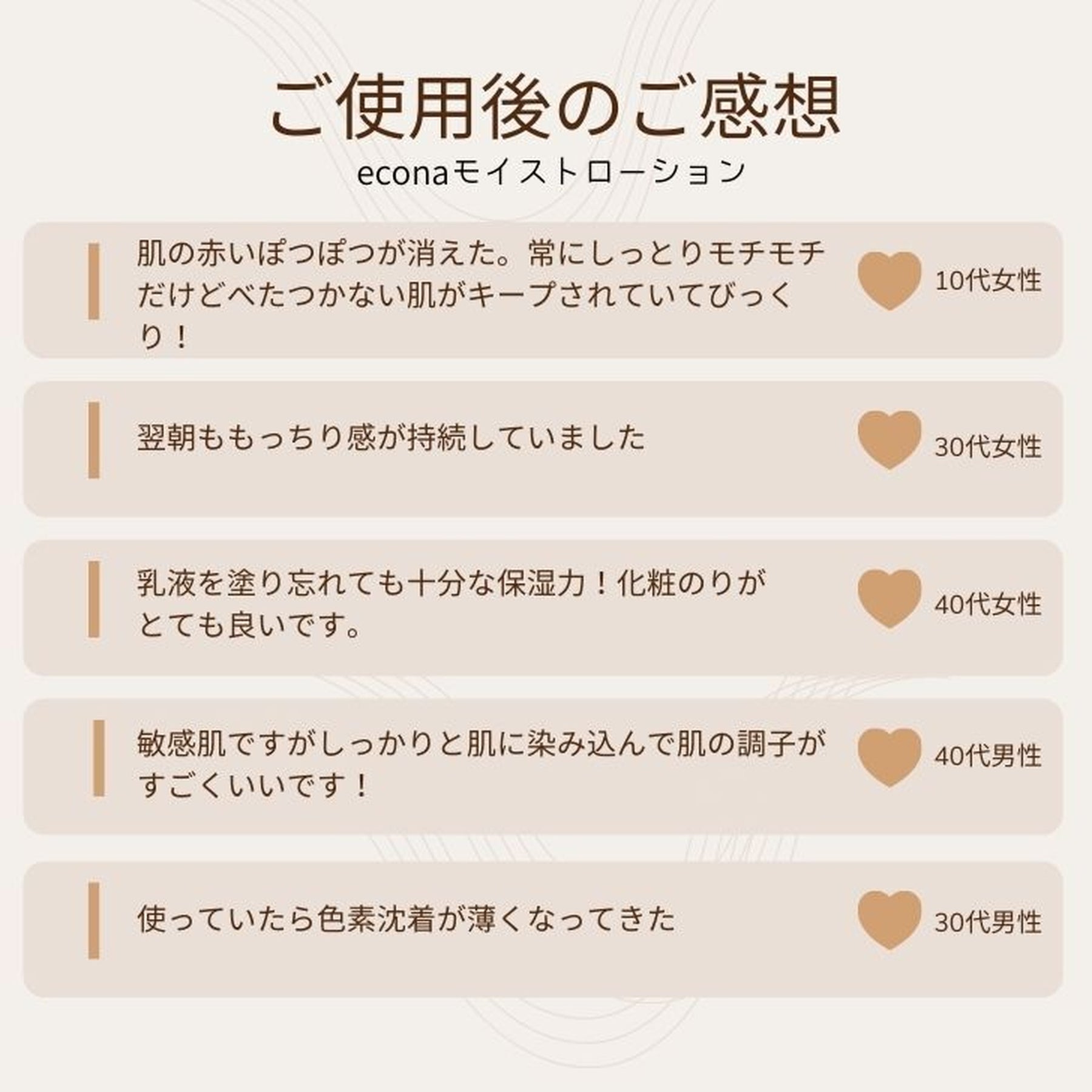The image size is (1092, 1092).
Task: Click the heart icon beside 10代女性
Action: click(889, 280)
